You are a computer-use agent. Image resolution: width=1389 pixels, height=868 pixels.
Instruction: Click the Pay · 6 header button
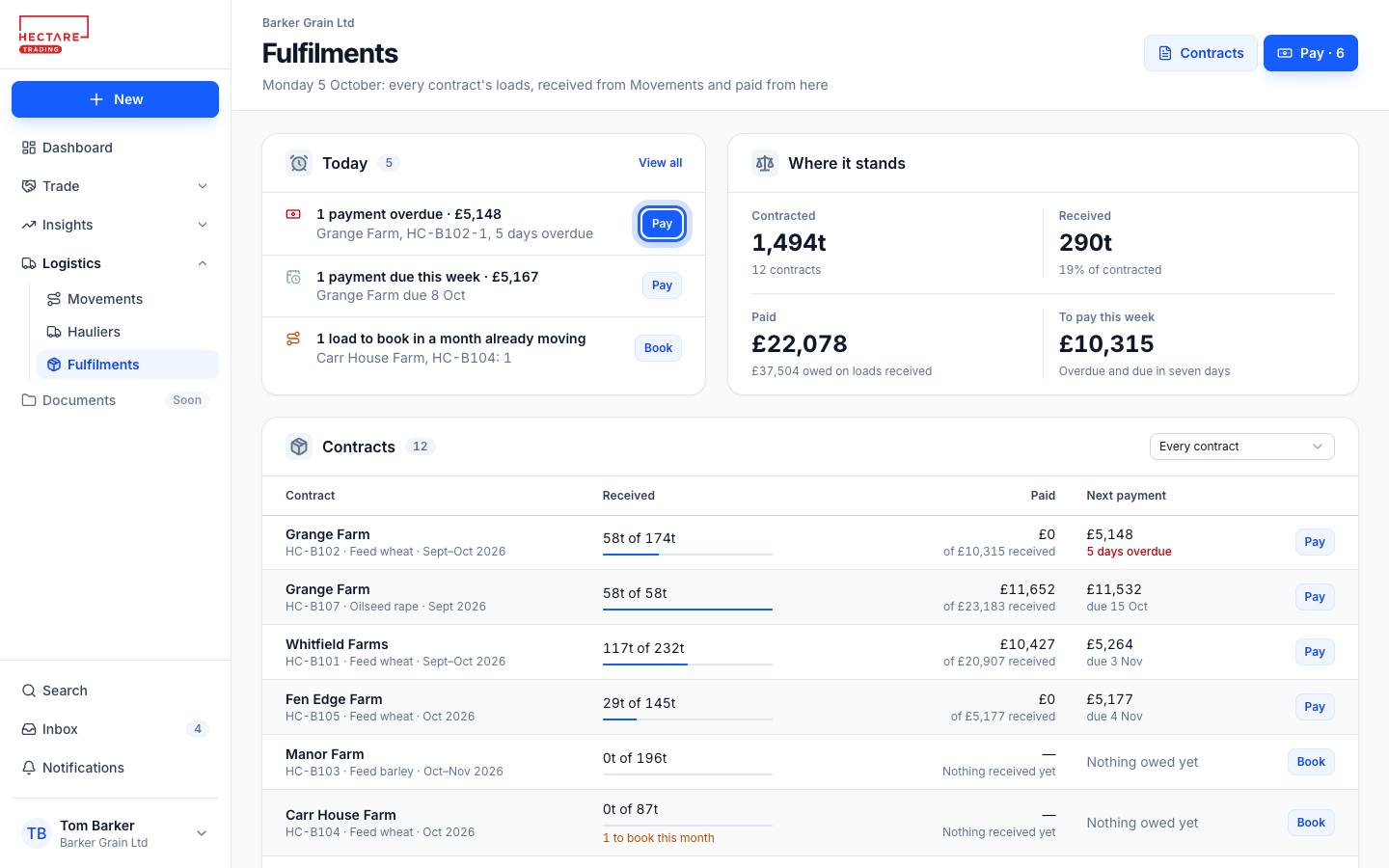click(1311, 53)
